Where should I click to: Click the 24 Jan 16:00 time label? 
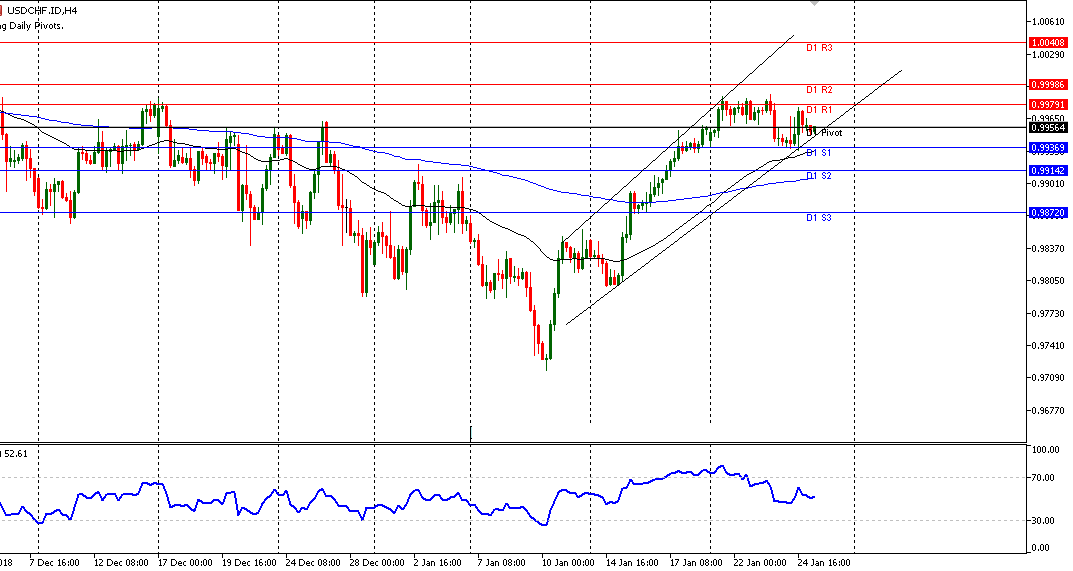point(825,562)
